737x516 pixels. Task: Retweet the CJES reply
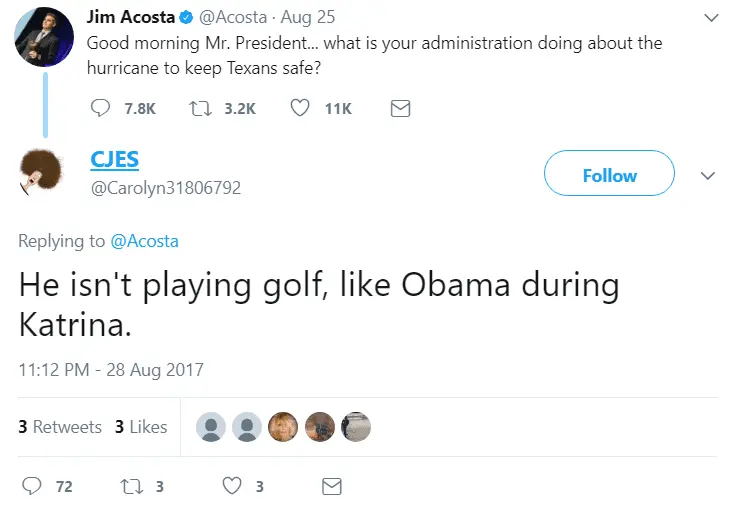(x=128, y=487)
